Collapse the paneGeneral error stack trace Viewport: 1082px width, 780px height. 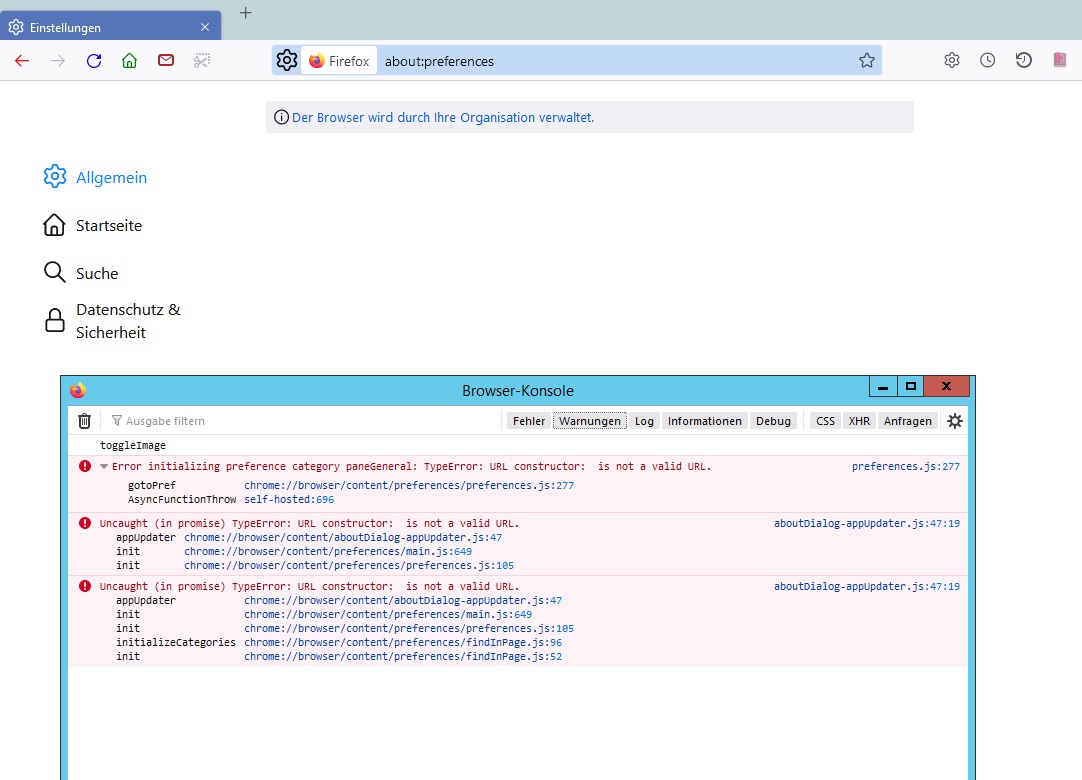pos(104,467)
